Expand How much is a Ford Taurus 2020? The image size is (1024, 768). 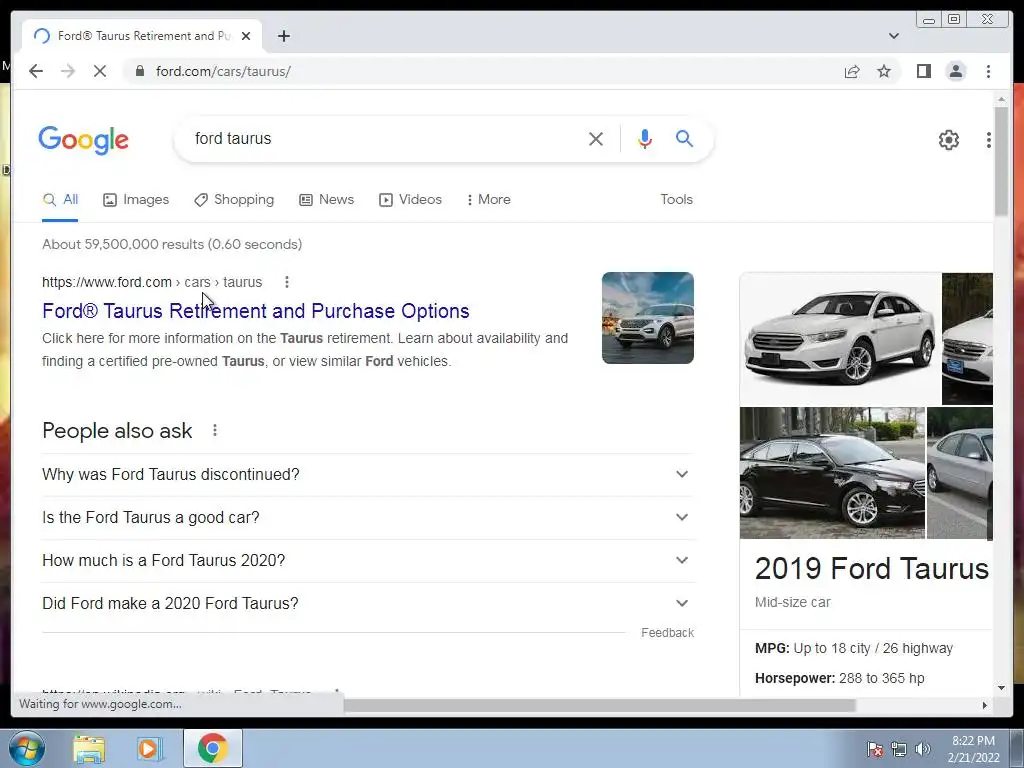368,561
